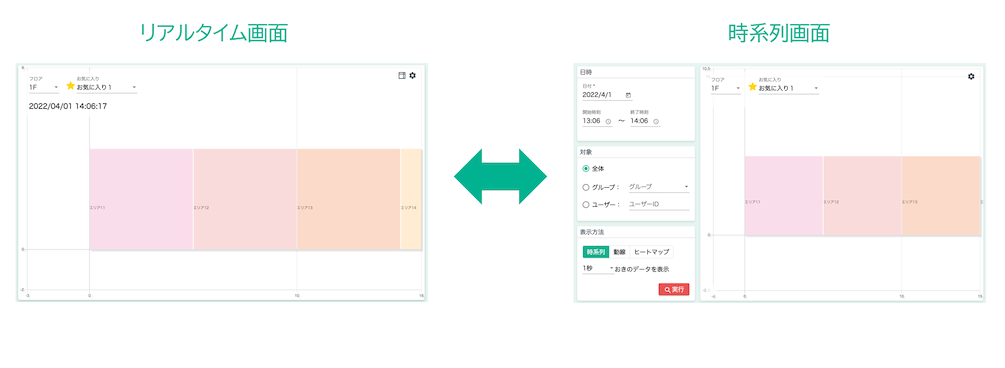
Task: Click the clock icon for end time 14:06
Action: (656, 121)
